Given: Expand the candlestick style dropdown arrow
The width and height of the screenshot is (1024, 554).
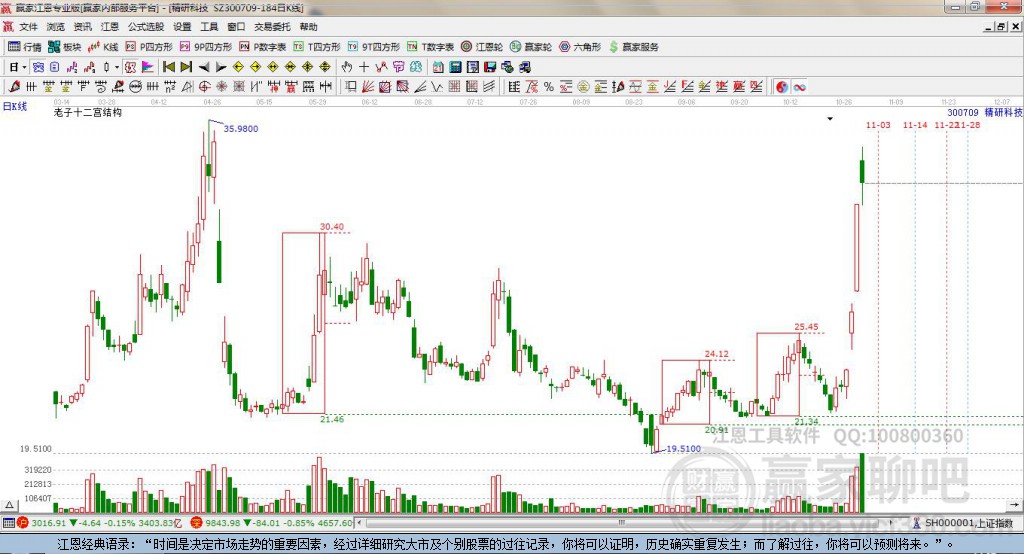Looking at the screenshot, I should (117, 67).
